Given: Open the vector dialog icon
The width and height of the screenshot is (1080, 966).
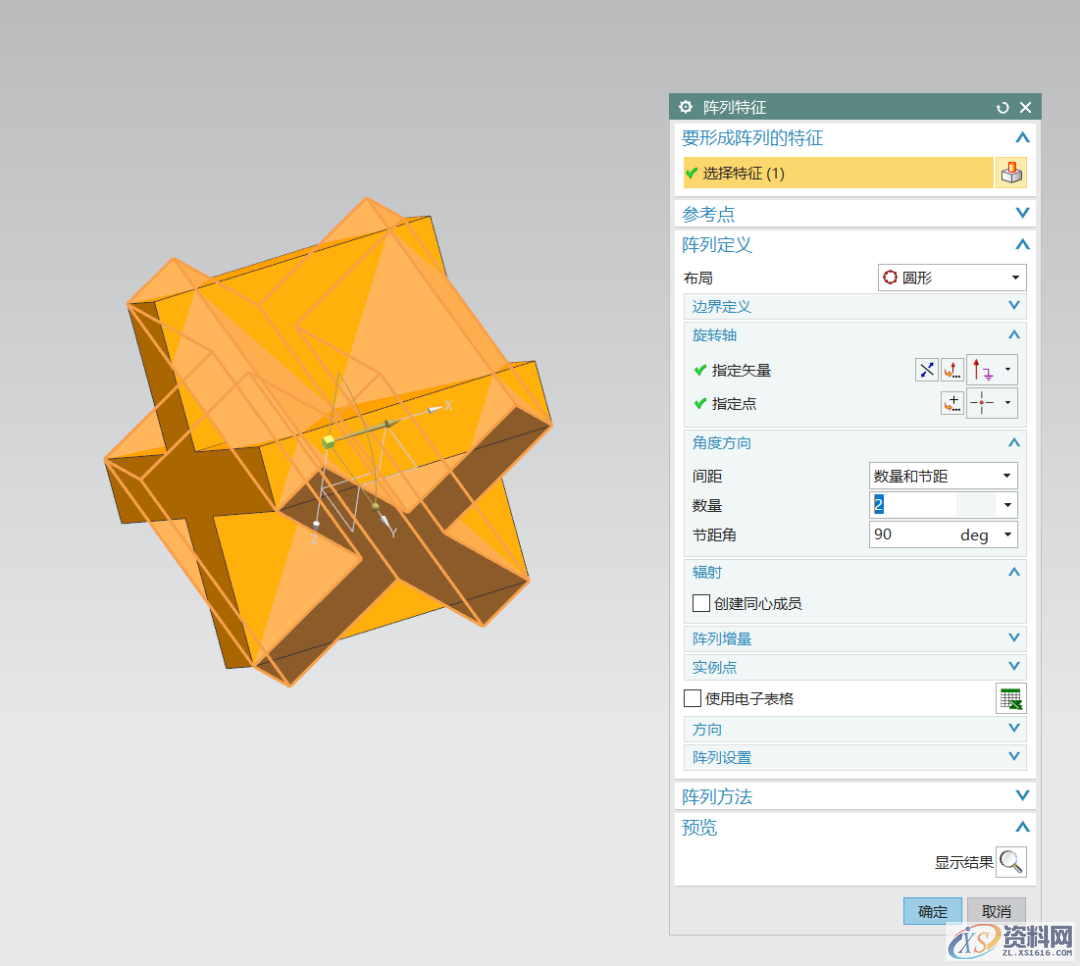Looking at the screenshot, I should click(x=952, y=370).
